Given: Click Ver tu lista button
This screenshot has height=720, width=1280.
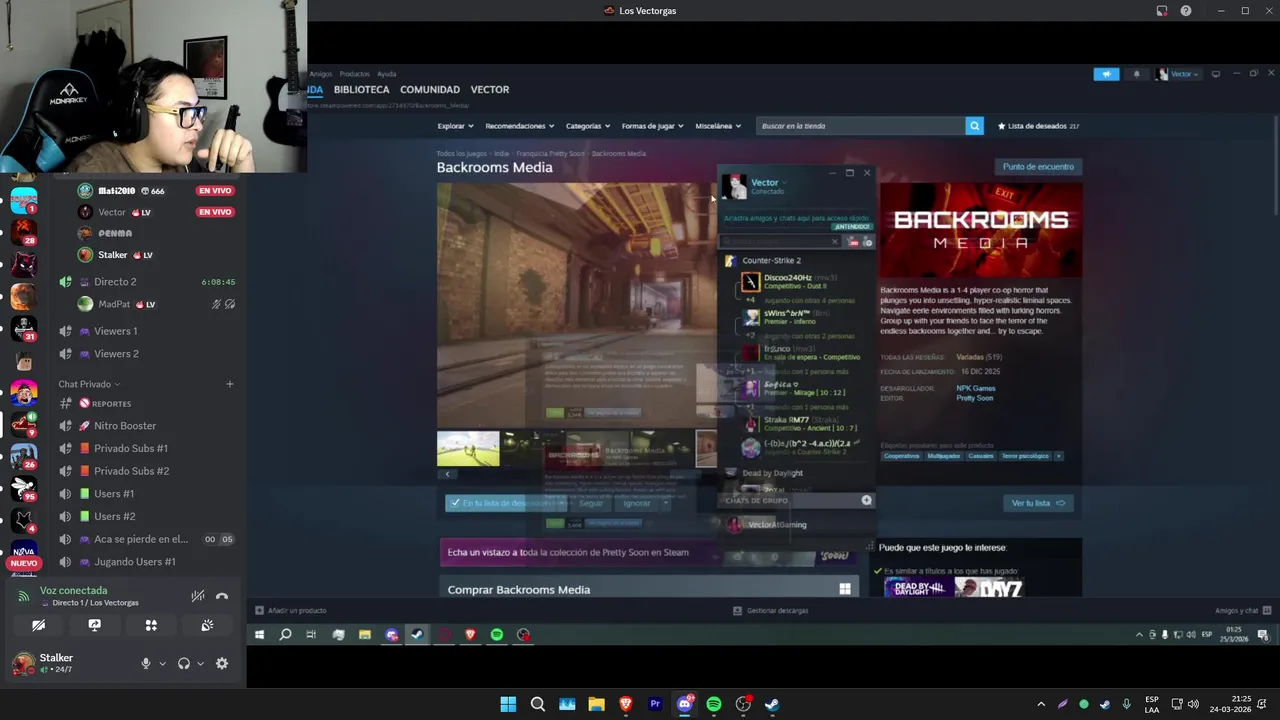Looking at the screenshot, I should tap(1038, 503).
